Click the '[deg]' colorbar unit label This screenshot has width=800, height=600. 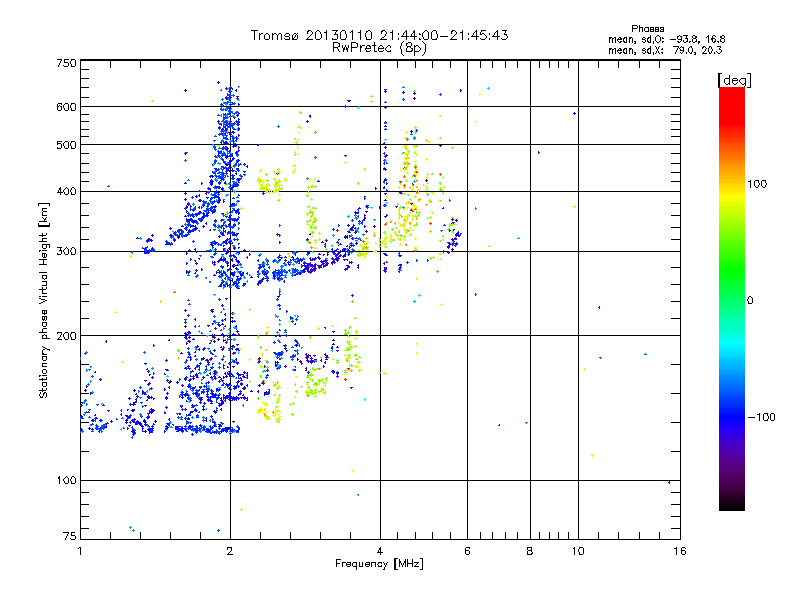[x=734, y=81]
